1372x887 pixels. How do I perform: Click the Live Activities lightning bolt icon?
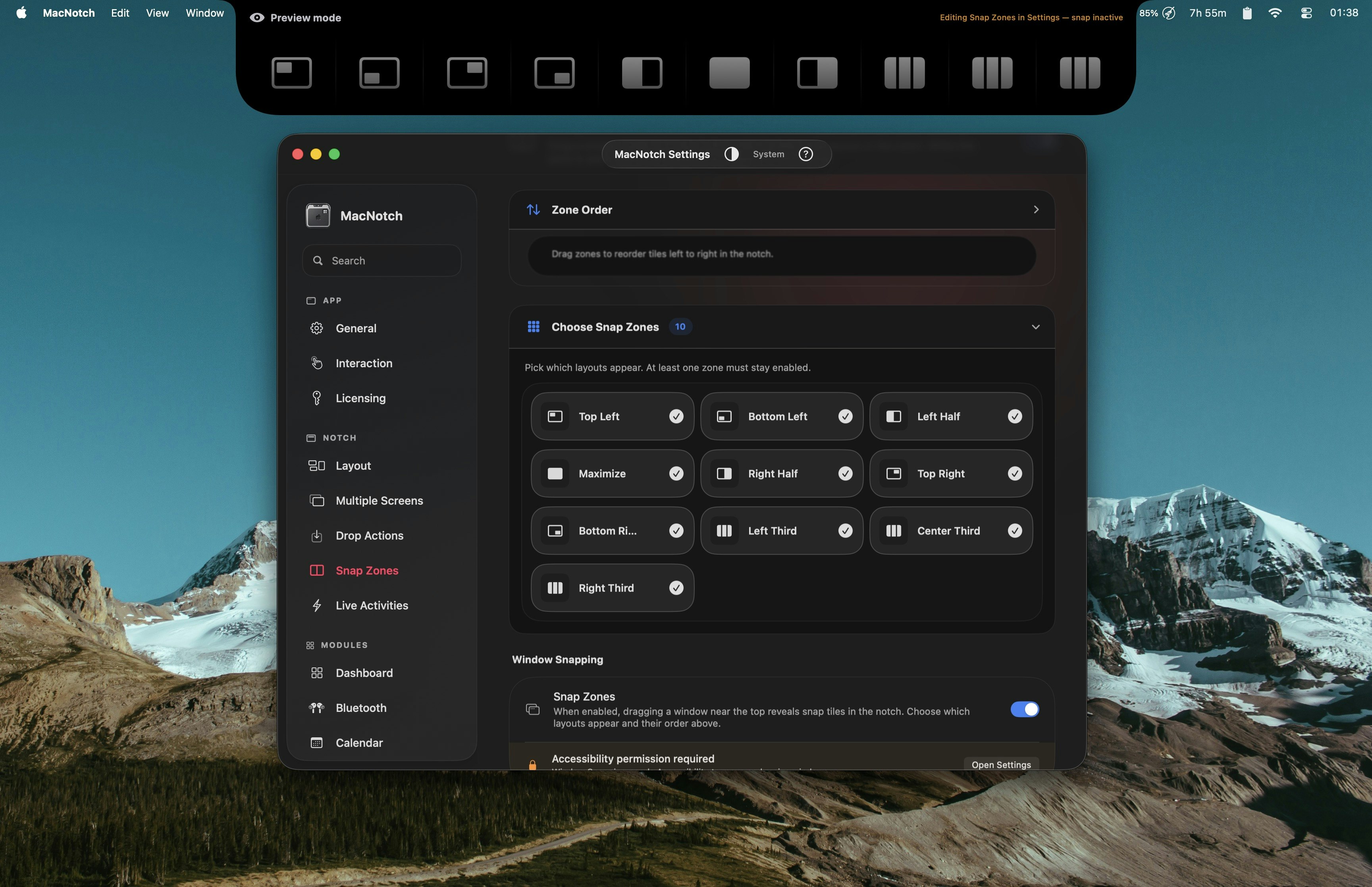click(317, 605)
